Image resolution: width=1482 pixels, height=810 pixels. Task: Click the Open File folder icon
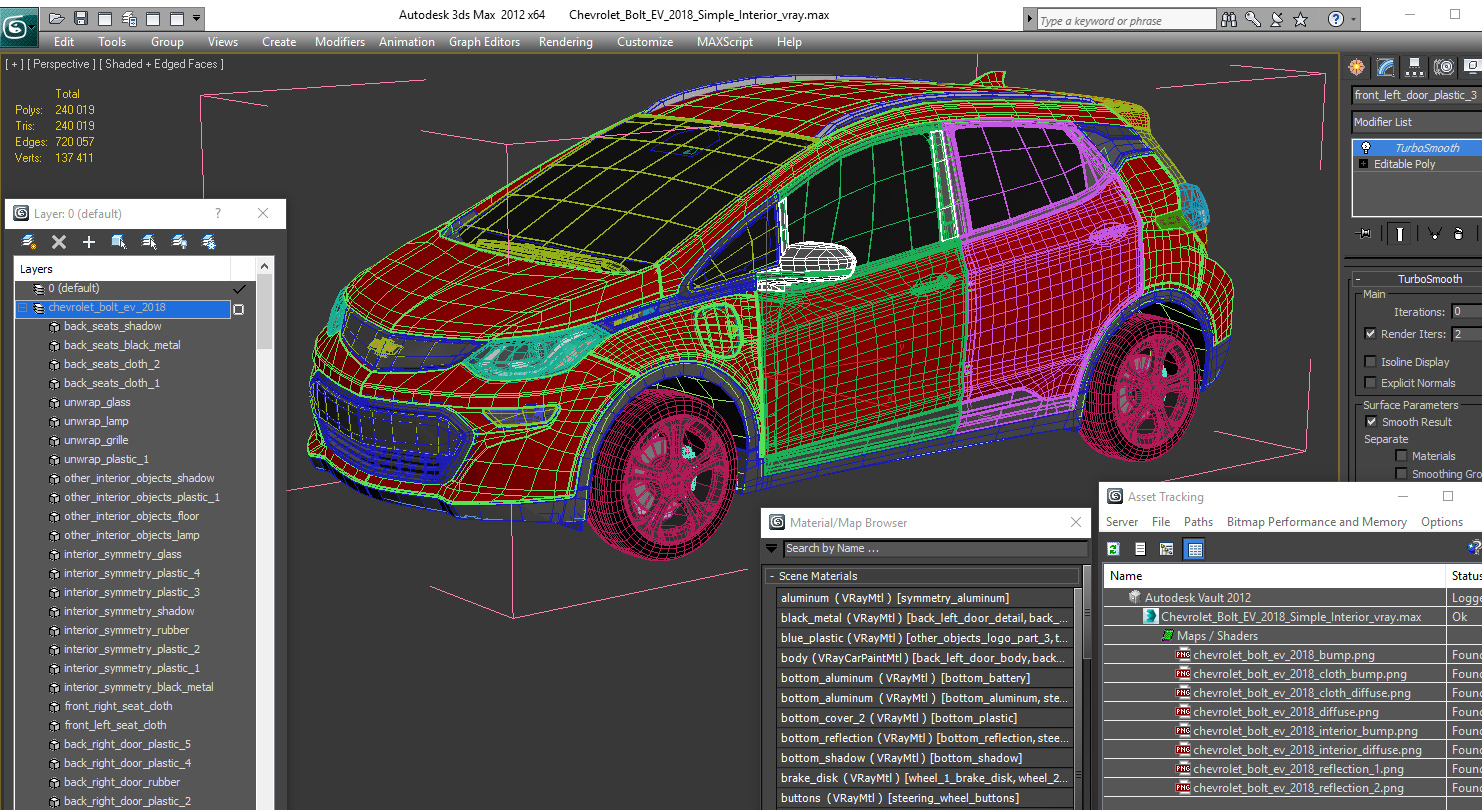pyautogui.click(x=57, y=18)
